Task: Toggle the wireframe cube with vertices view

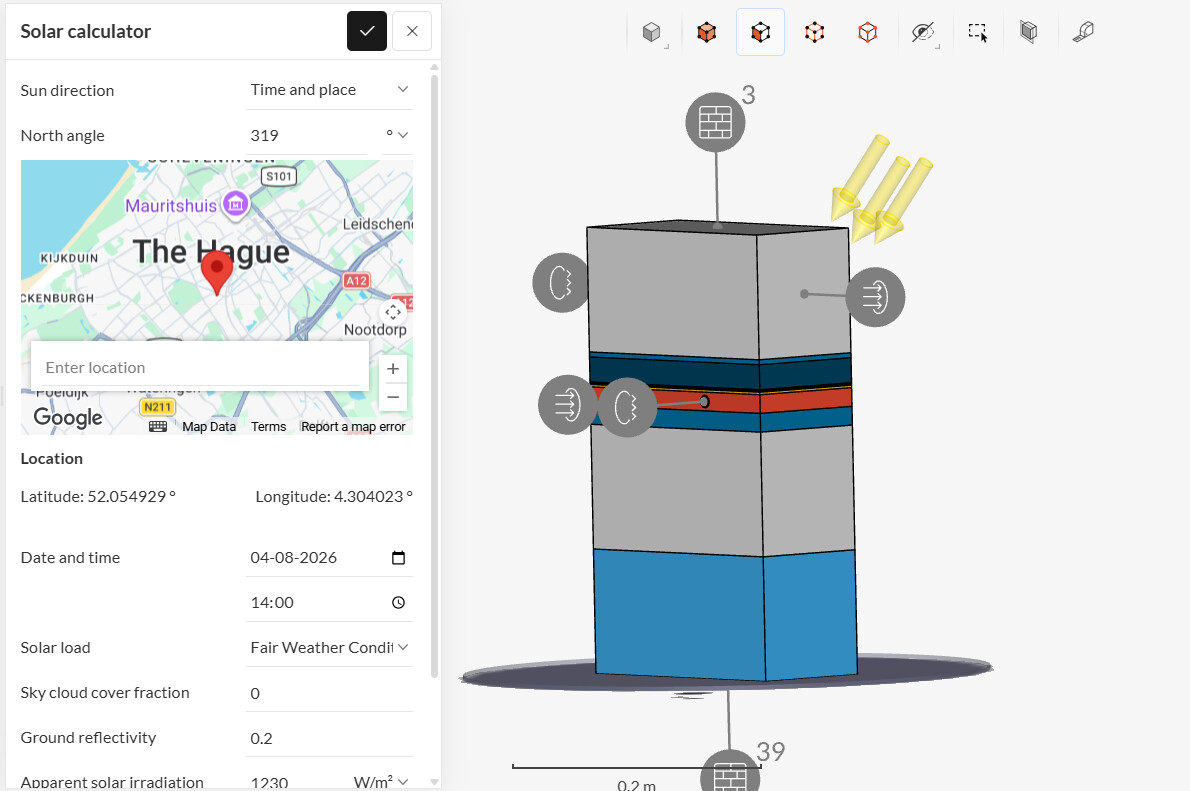Action: pos(814,32)
